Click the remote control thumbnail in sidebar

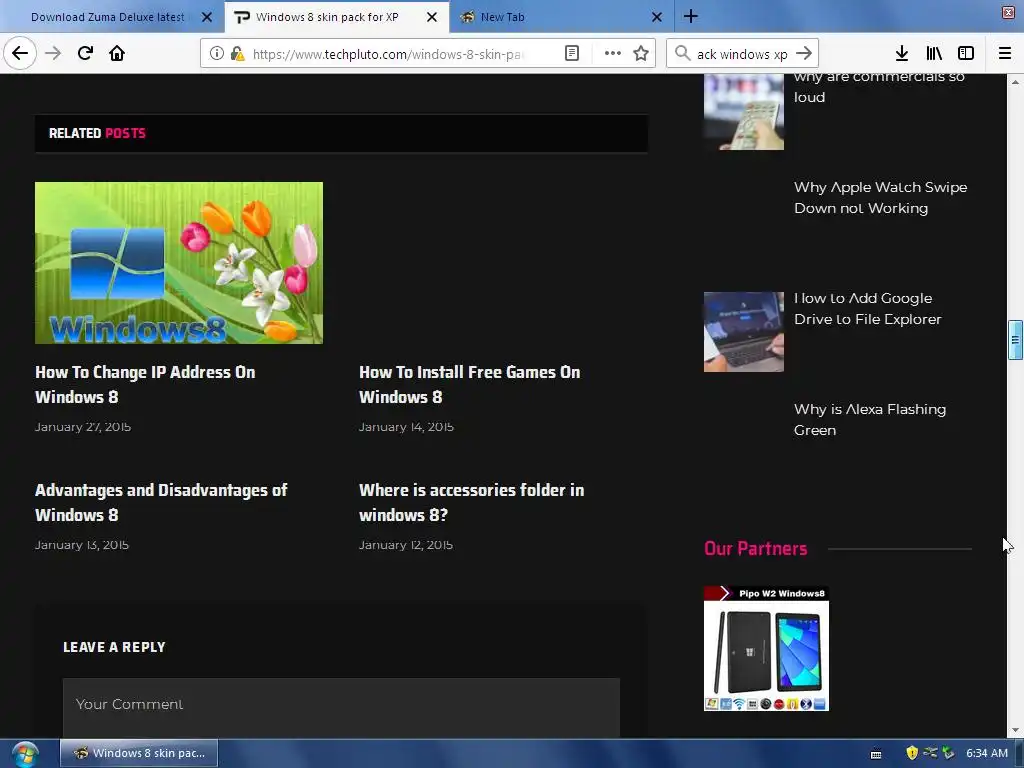744,112
